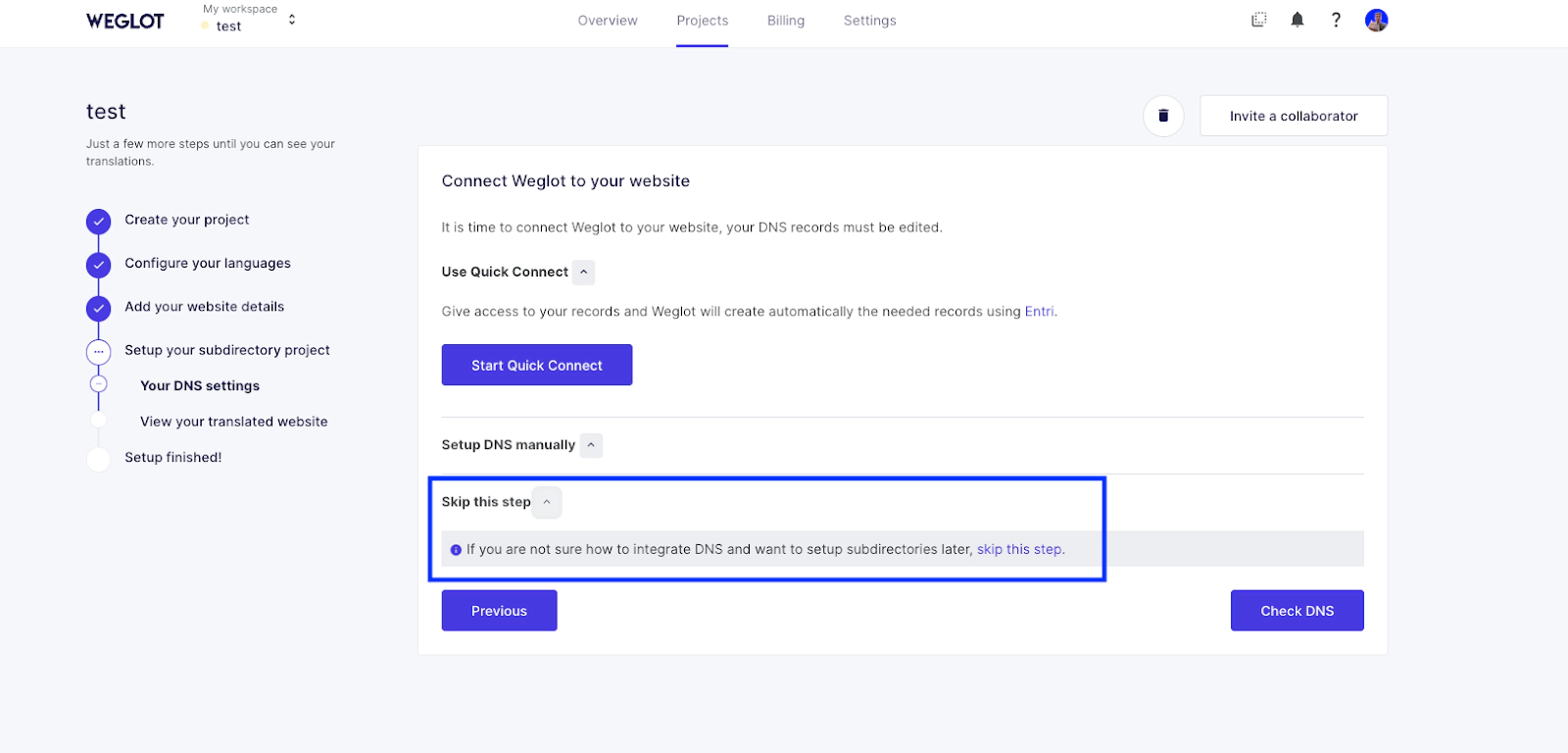Open the Billing tab
Image resolution: width=1568 pixels, height=753 pixels.
pyautogui.click(x=785, y=21)
